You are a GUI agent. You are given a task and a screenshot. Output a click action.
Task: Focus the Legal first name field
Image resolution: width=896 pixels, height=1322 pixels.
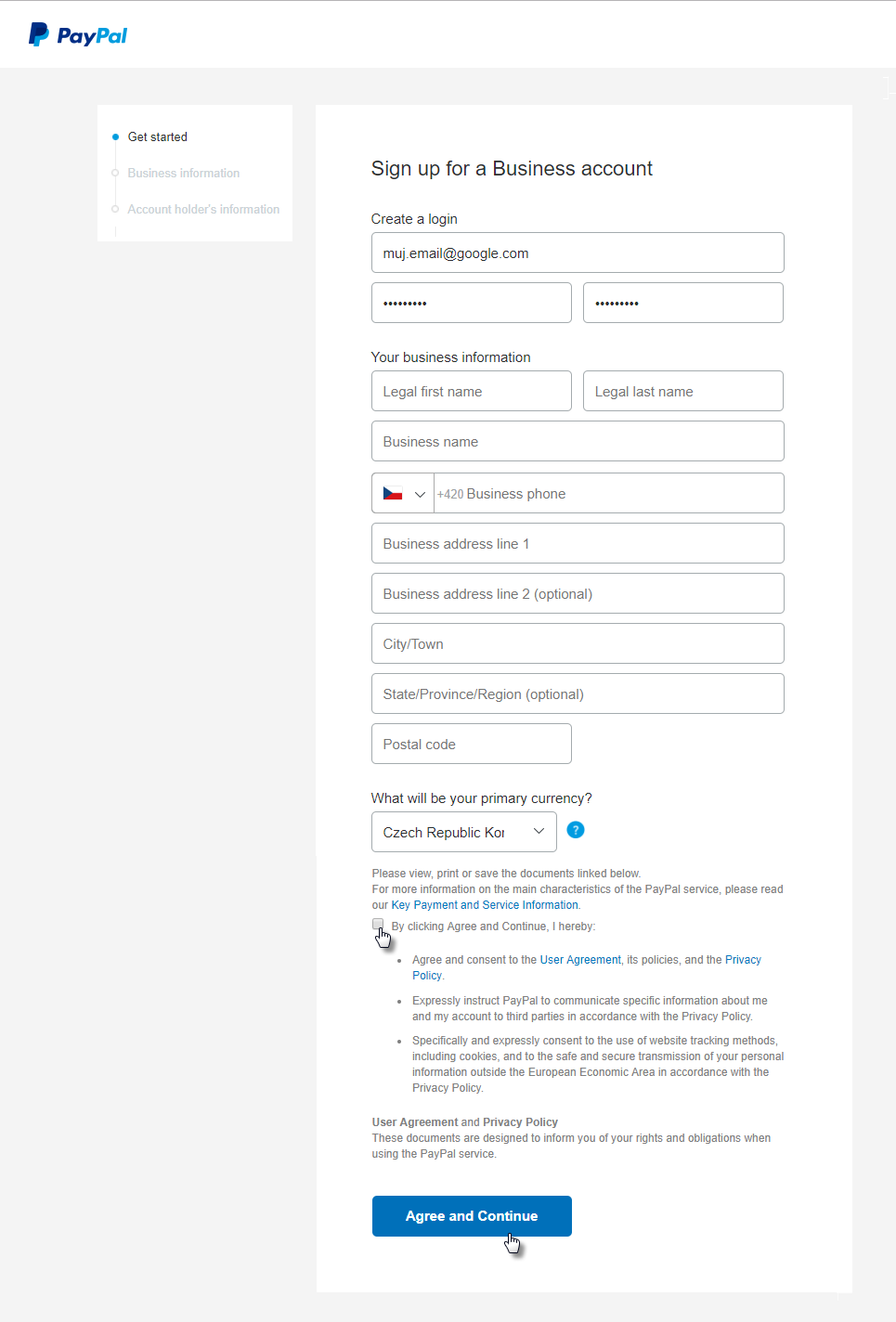click(471, 391)
